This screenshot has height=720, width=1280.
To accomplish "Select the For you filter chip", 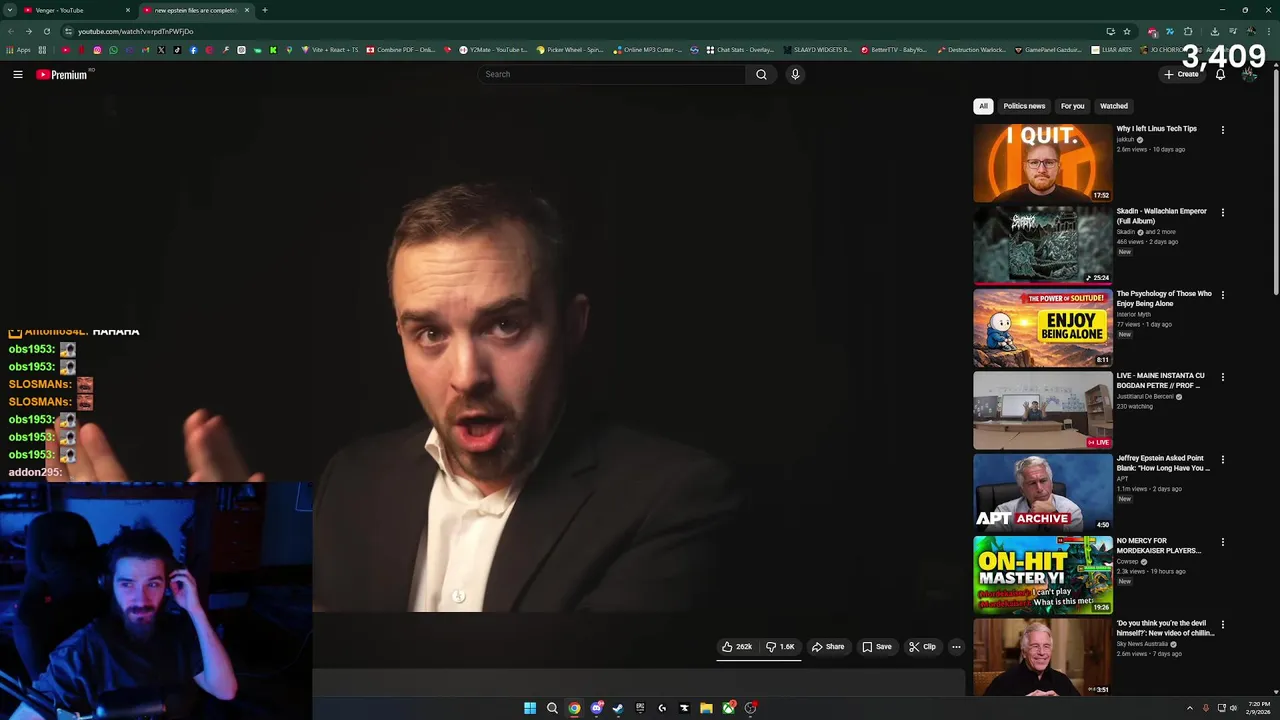I will click(1072, 106).
